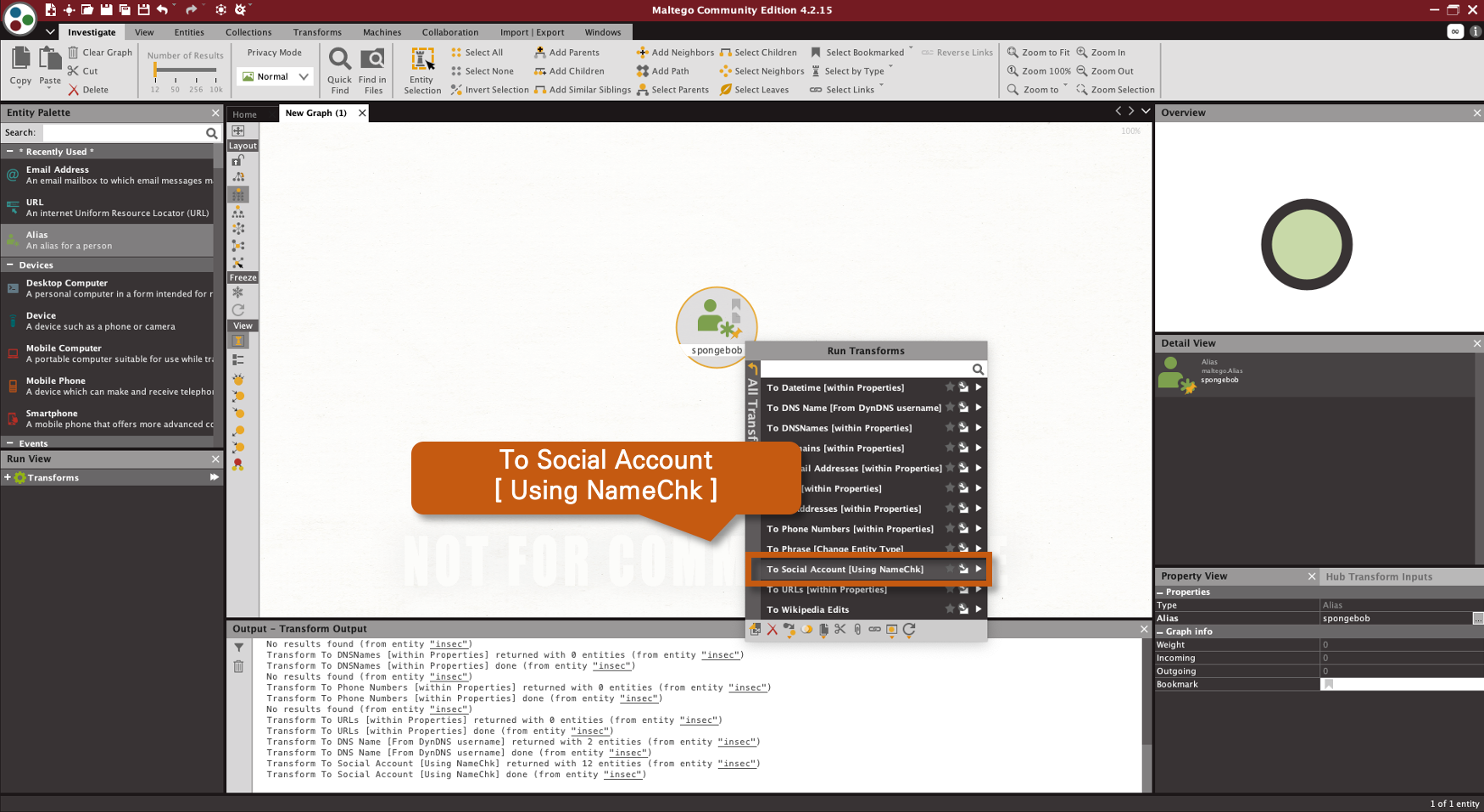Open the Collections ribbon tab
The image size is (1484, 812).
[x=248, y=32]
